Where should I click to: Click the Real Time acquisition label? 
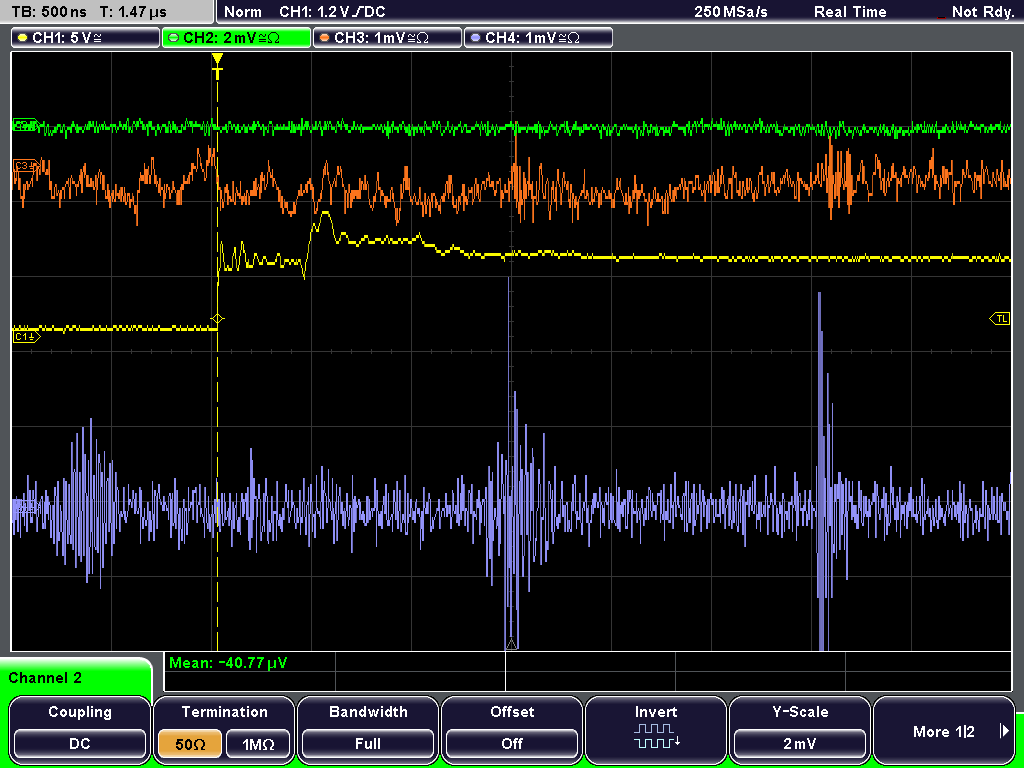tap(850, 12)
